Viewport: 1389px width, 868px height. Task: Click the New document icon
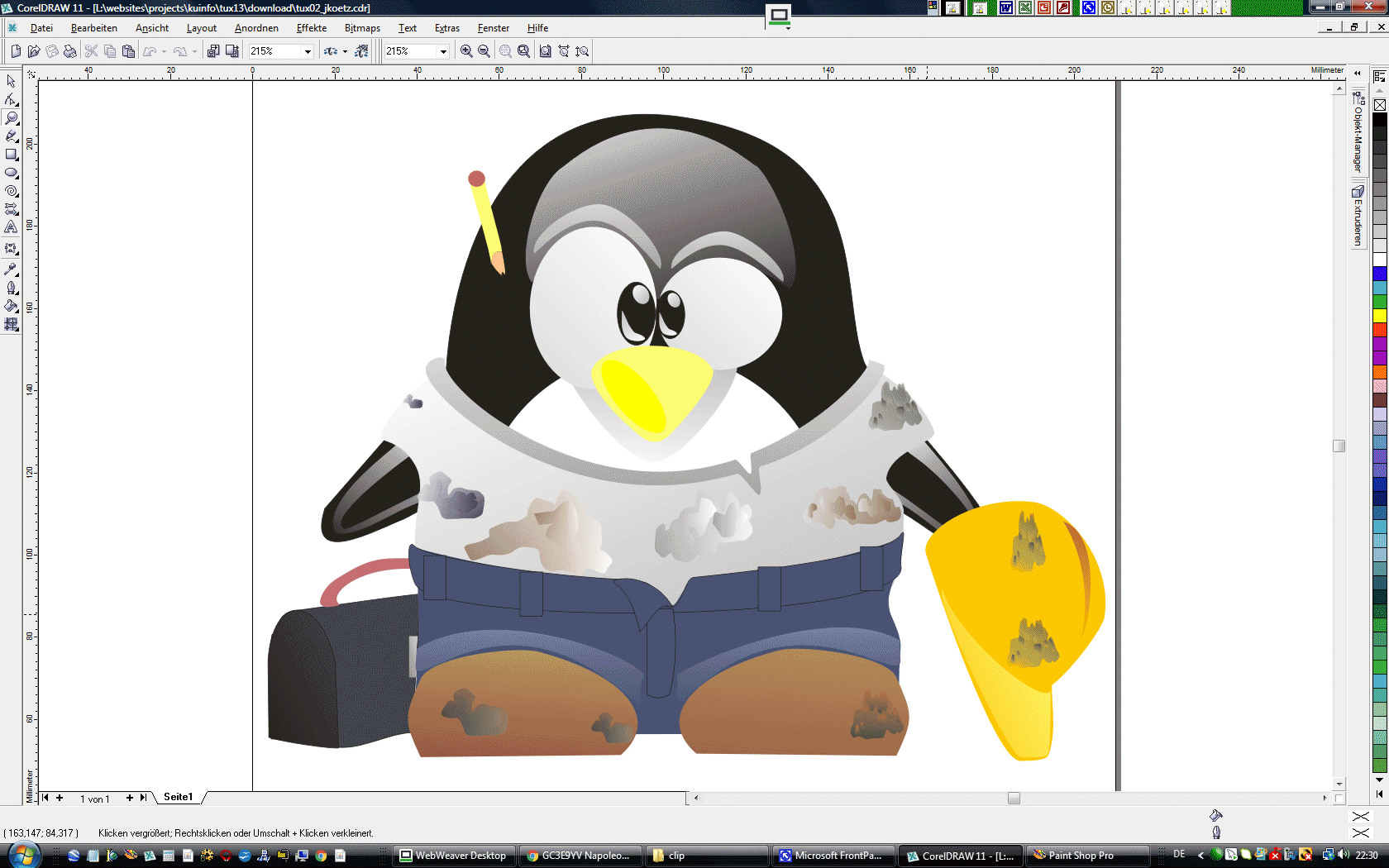click(x=16, y=51)
